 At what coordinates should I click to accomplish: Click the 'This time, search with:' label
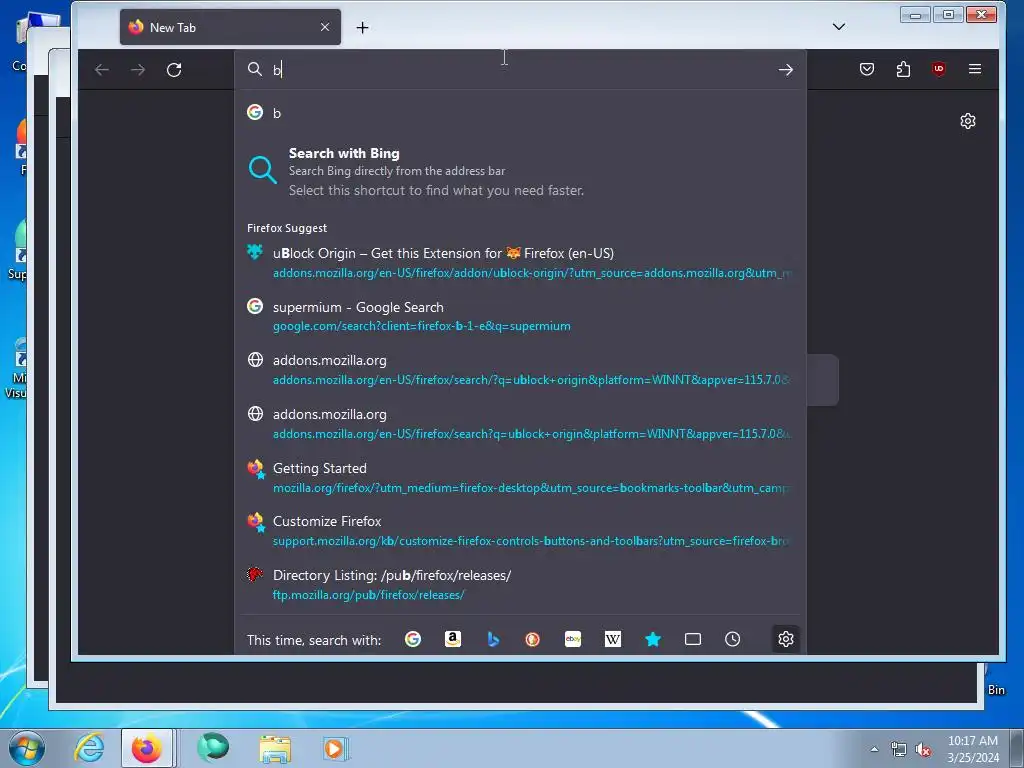tap(313, 640)
